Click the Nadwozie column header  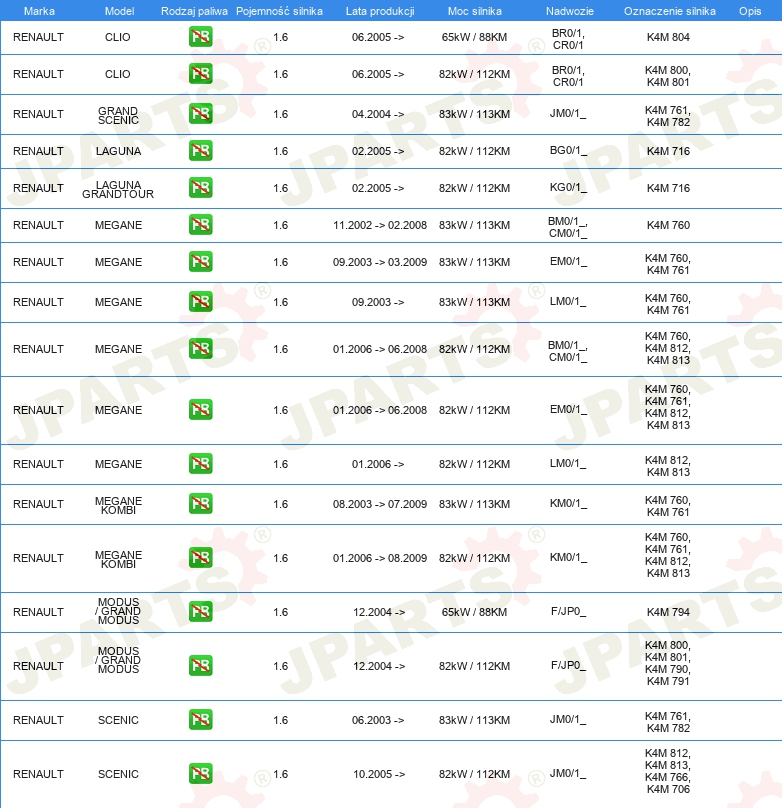click(x=570, y=11)
